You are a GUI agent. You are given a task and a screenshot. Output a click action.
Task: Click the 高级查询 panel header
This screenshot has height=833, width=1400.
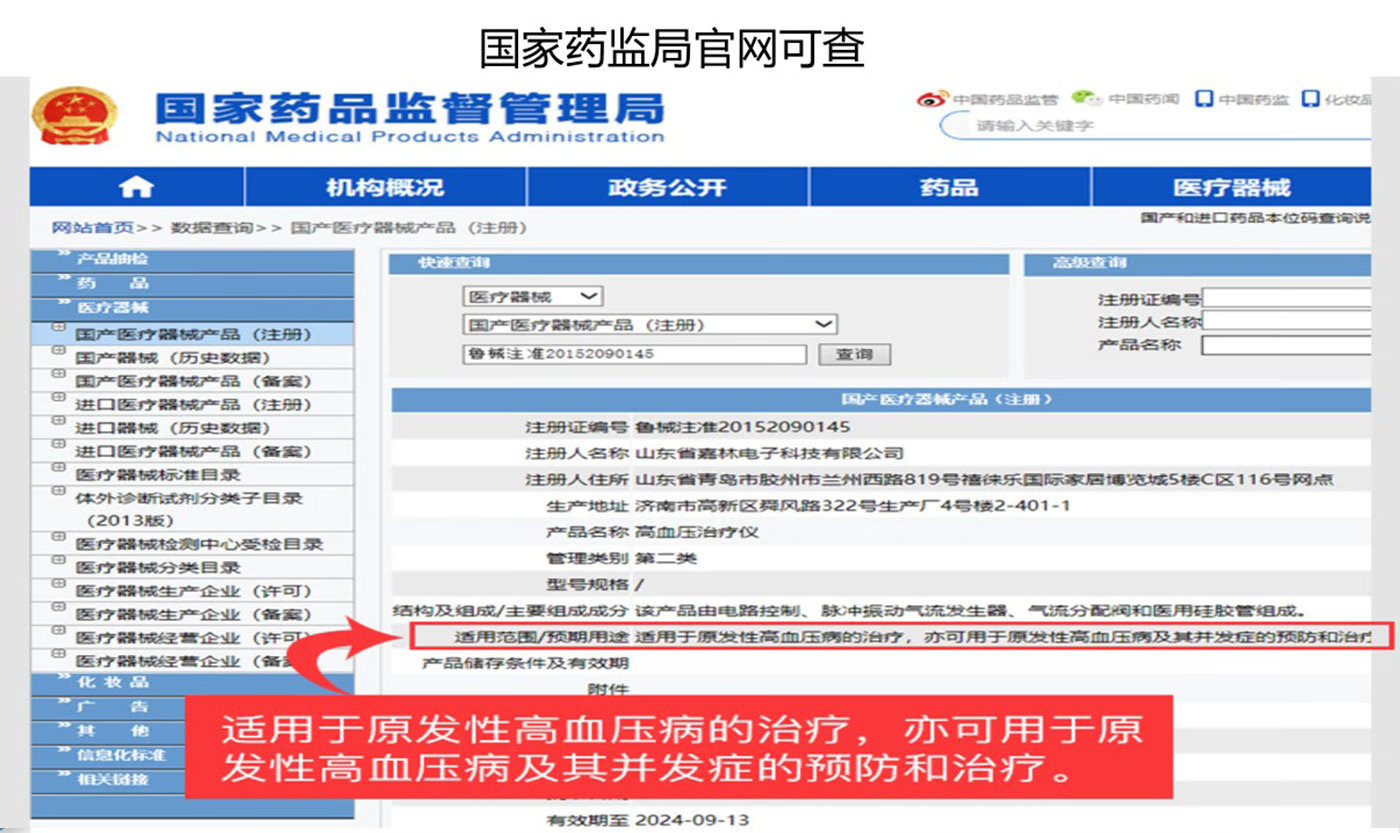coord(1198,263)
